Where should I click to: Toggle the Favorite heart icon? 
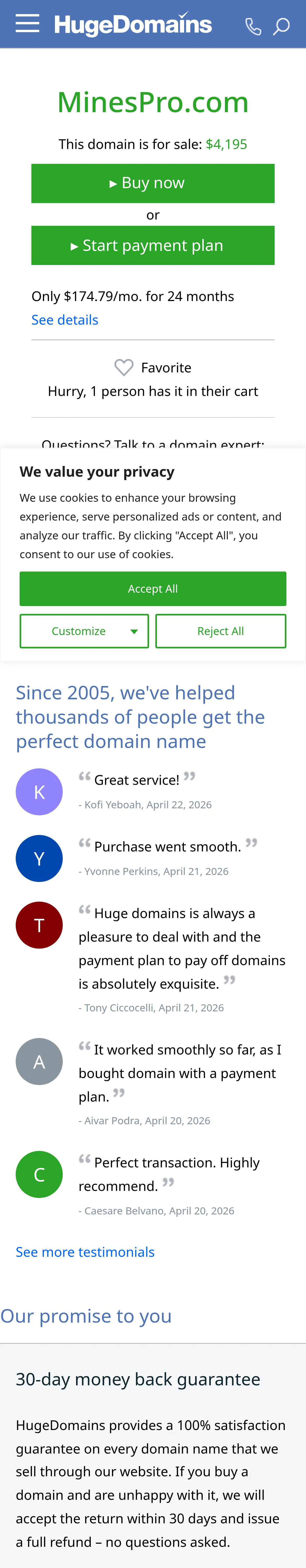coord(124,367)
